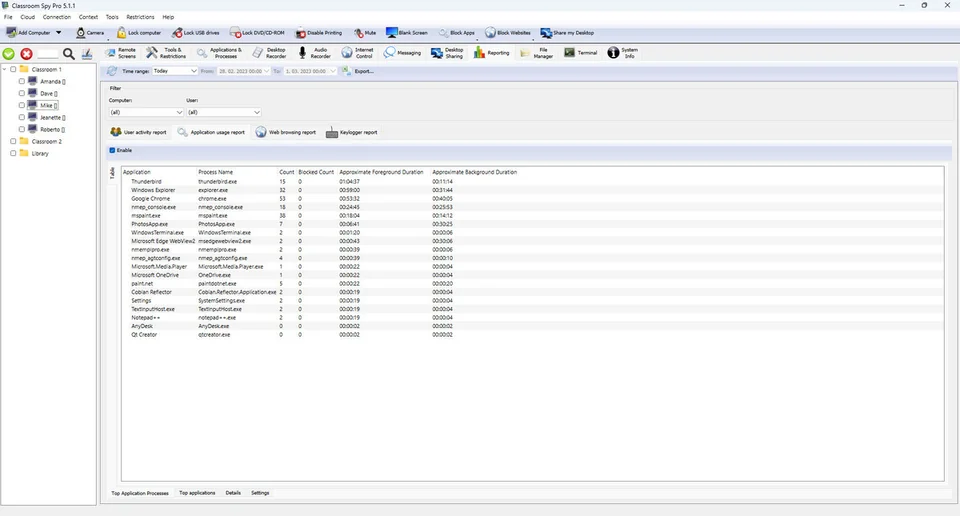Open the File menu
960x516 pixels.
8,17
